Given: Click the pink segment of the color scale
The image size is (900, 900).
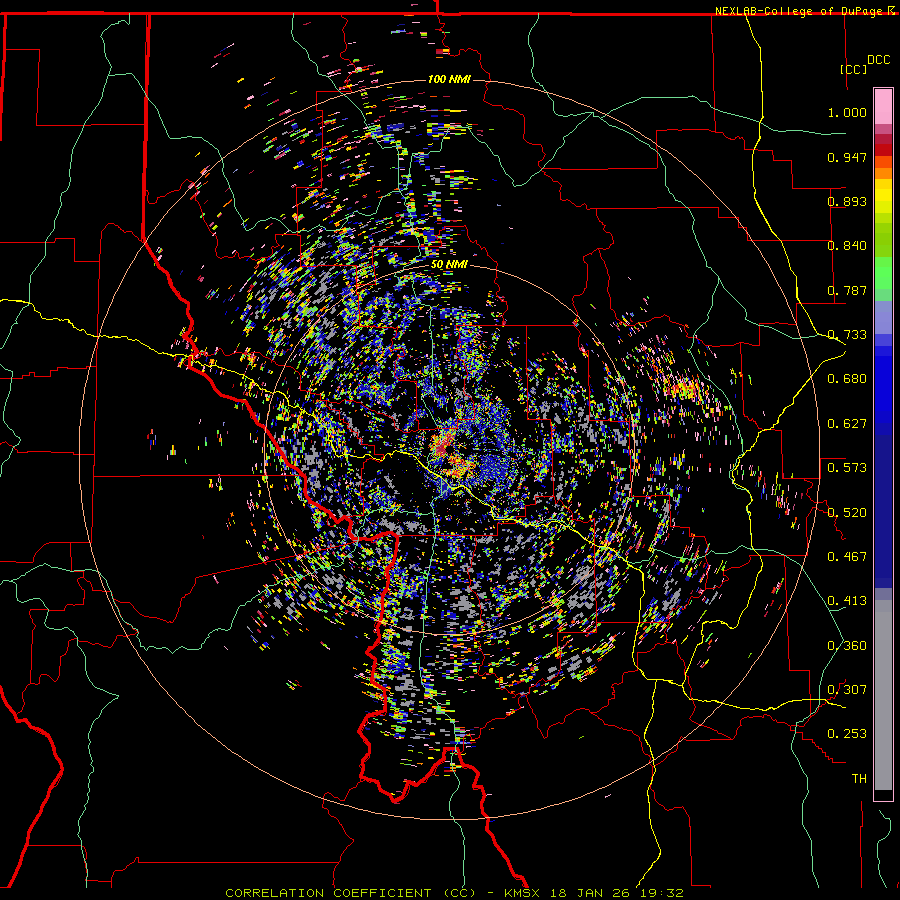Looking at the screenshot, I should tap(883, 107).
